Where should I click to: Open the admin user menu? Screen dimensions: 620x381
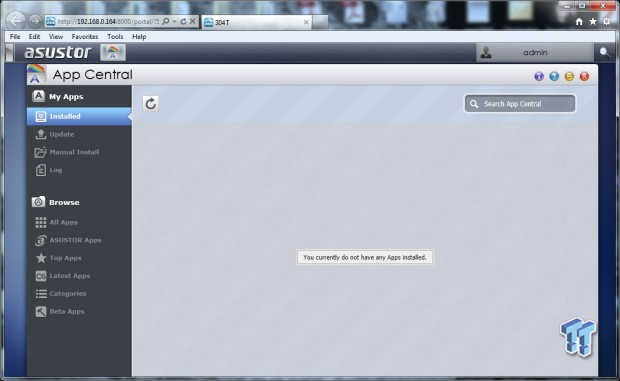[535, 53]
